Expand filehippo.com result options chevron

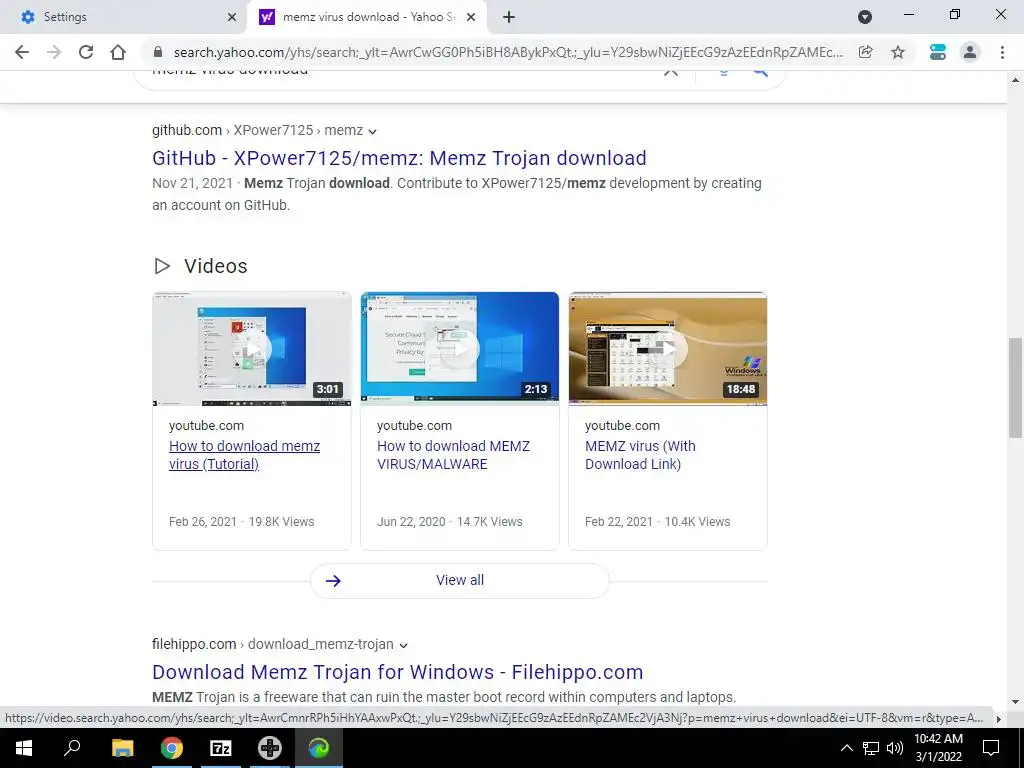404,645
